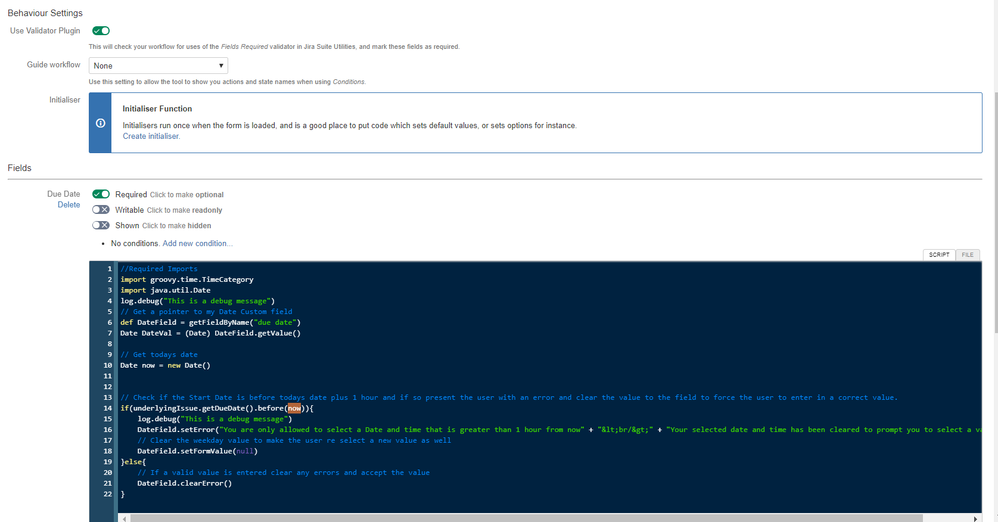998x522 pixels.
Task: Toggle the Due Date Shown switch
Action: pos(101,225)
